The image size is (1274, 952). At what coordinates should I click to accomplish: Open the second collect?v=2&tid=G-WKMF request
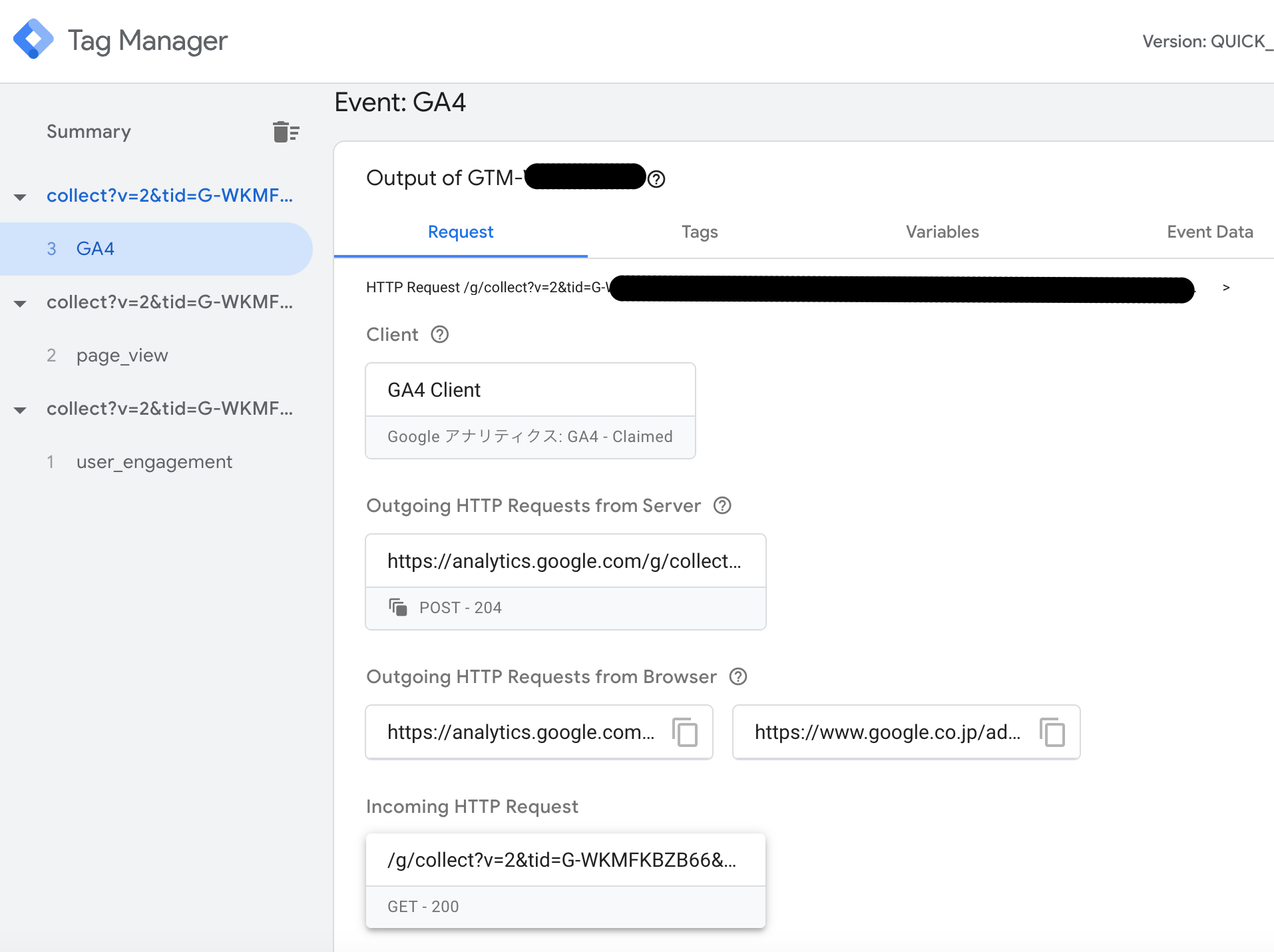point(170,302)
